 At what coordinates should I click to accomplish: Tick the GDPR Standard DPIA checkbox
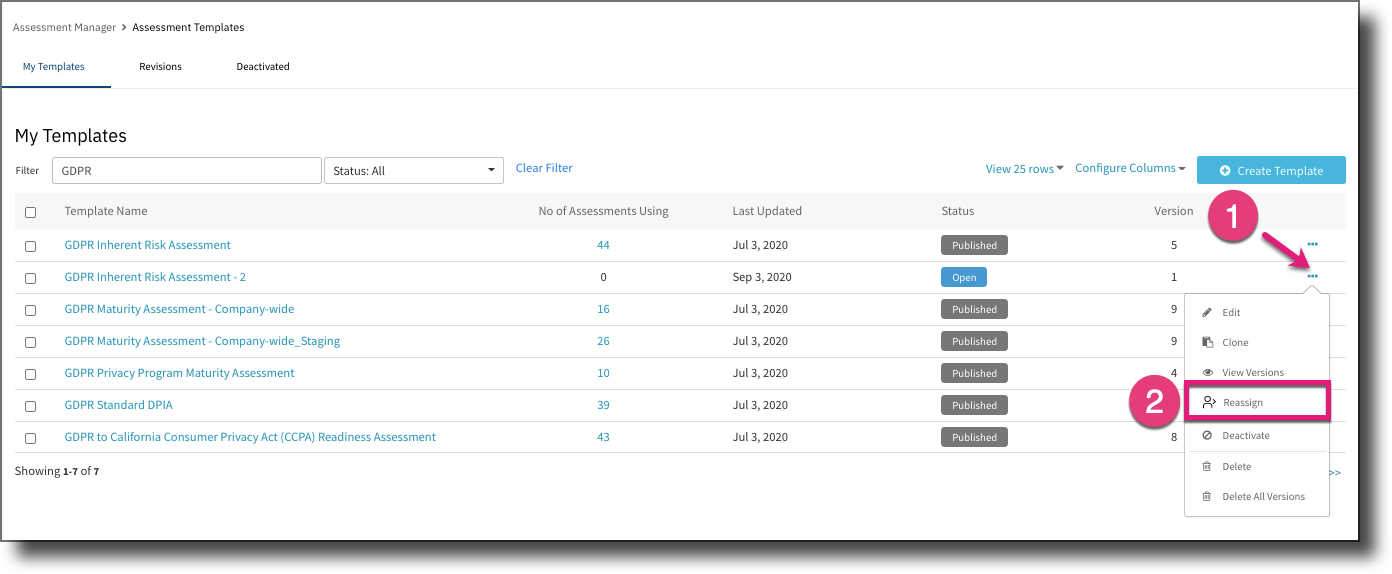[30, 406]
